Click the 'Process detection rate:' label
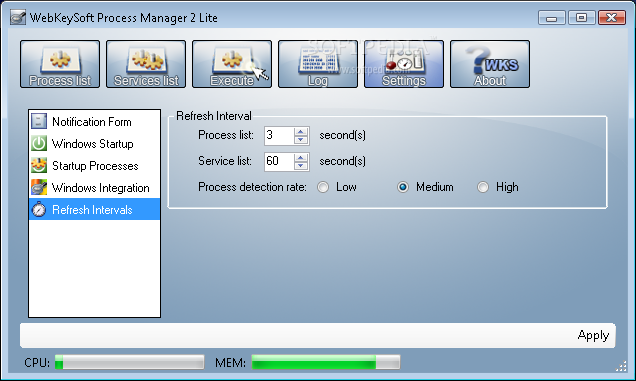 pos(252,187)
